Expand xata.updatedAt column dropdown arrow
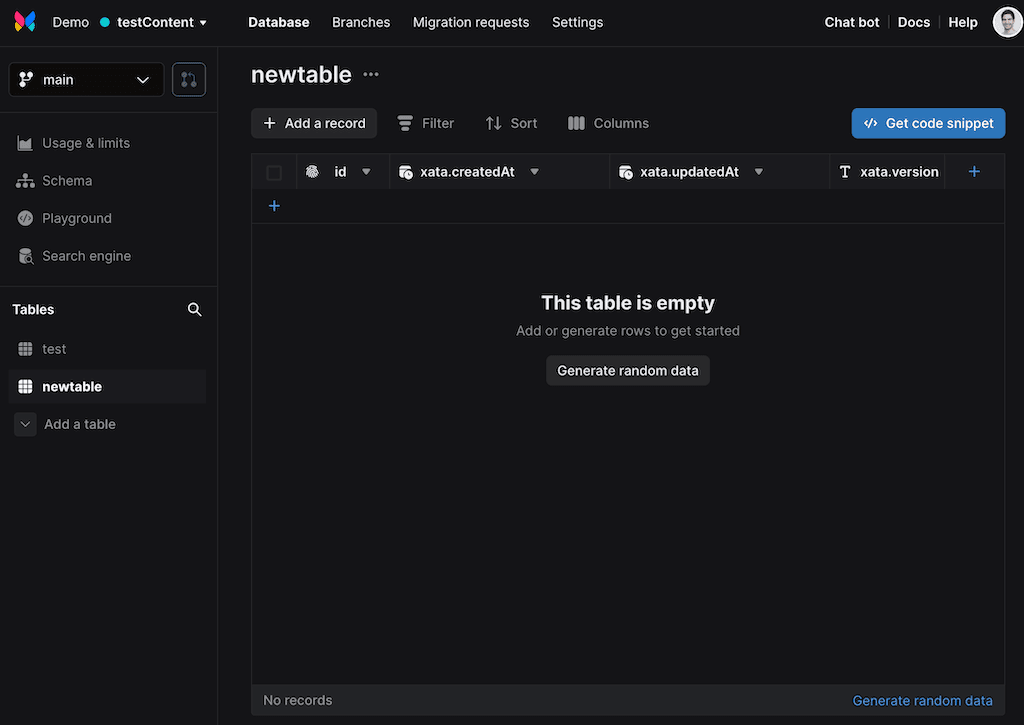 coord(759,172)
